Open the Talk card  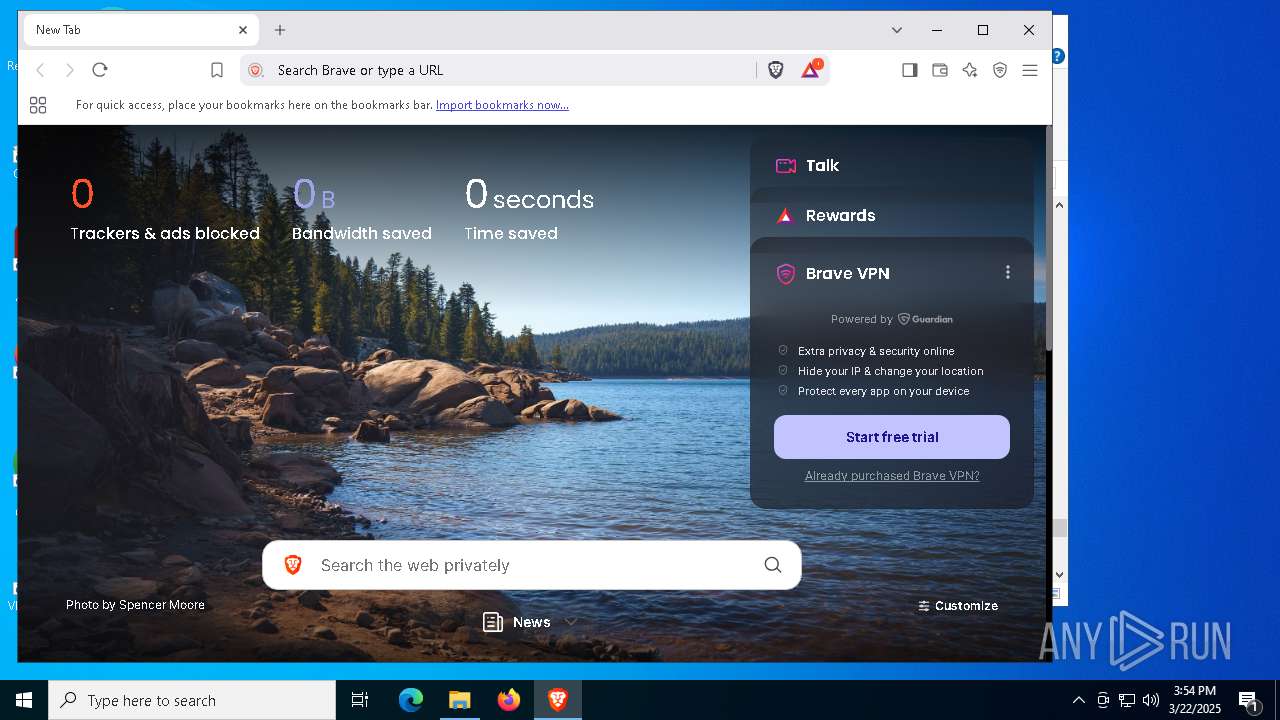point(891,165)
